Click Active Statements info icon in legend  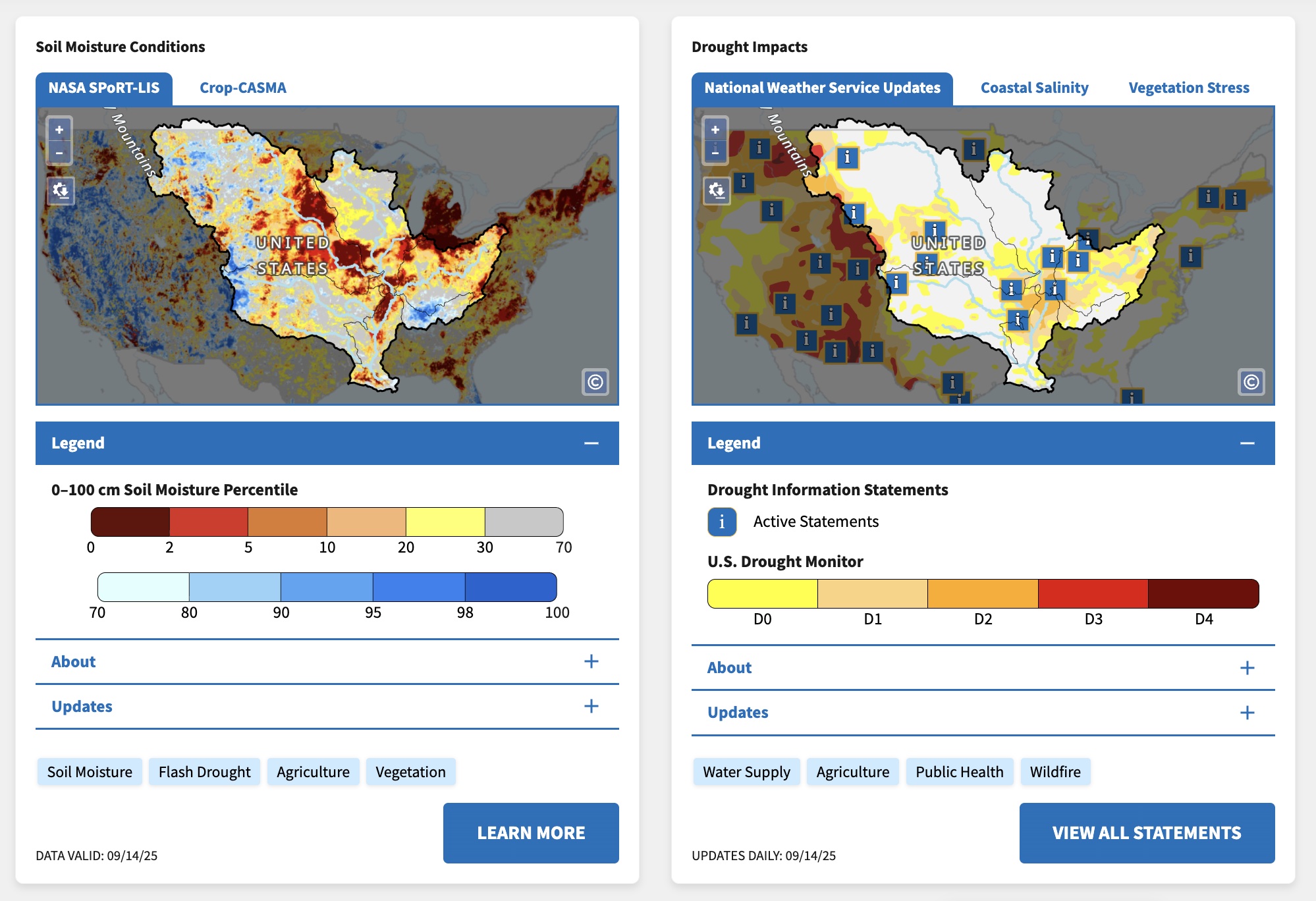pos(722,522)
